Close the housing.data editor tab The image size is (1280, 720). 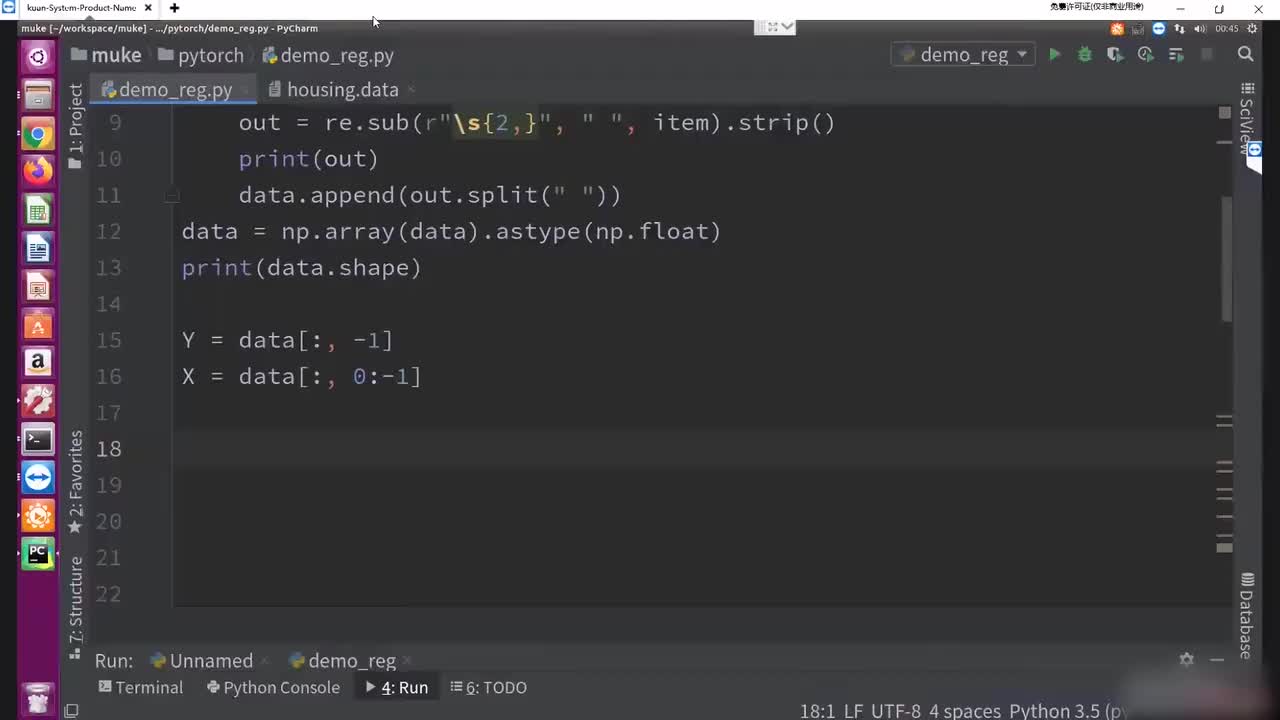[x=412, y=90]
